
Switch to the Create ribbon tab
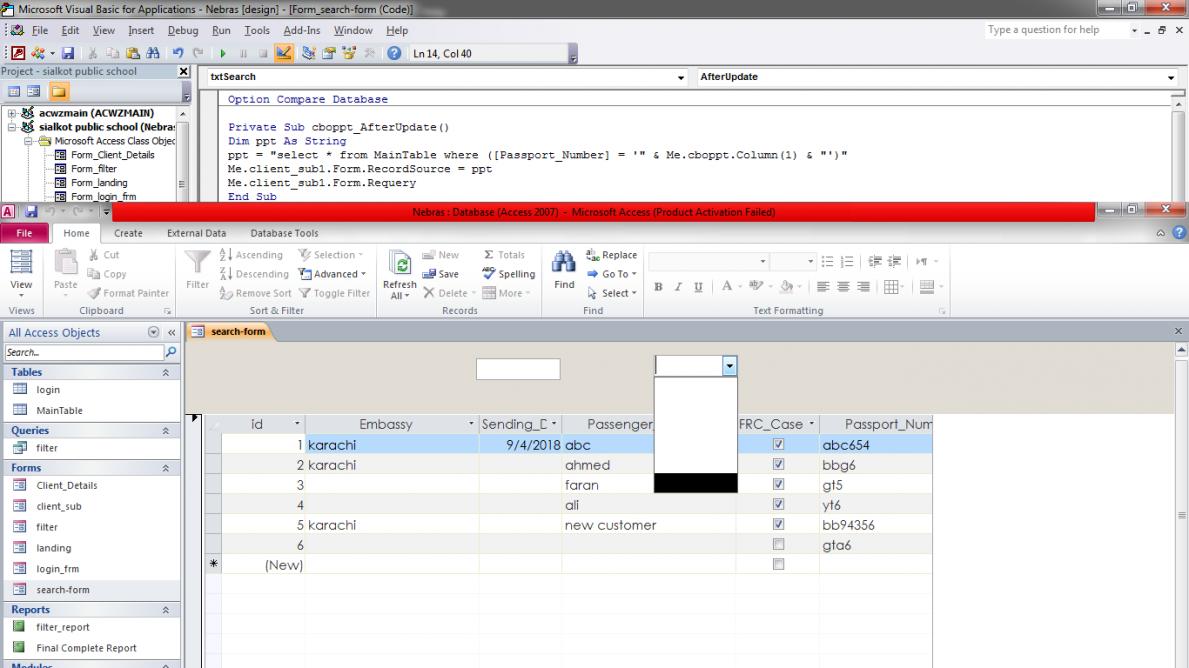[x=128, y=233]
